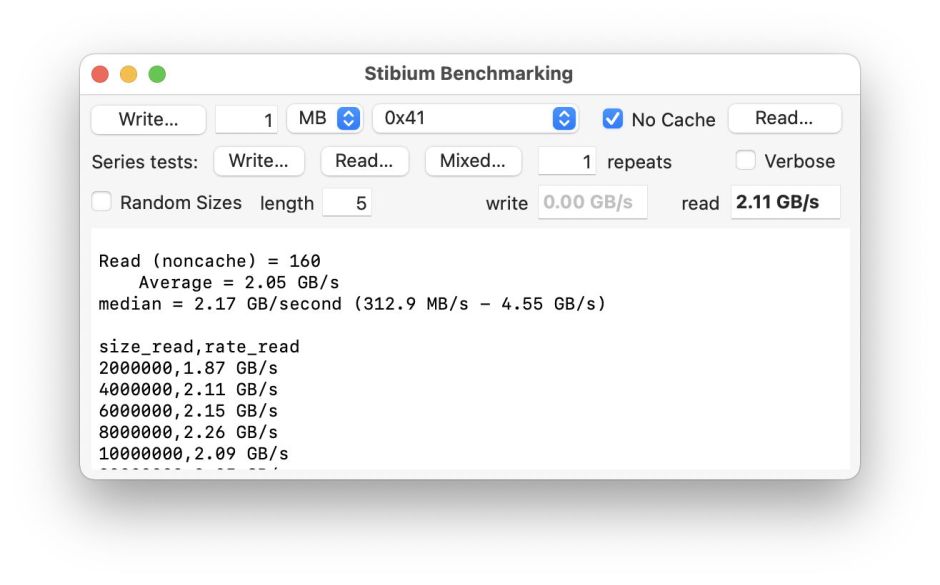Image resolution: width=940 pixels, height=585 pixels.
Task: Click the 0x41 pattern selector chevron
Action: (x=565, y=117)
